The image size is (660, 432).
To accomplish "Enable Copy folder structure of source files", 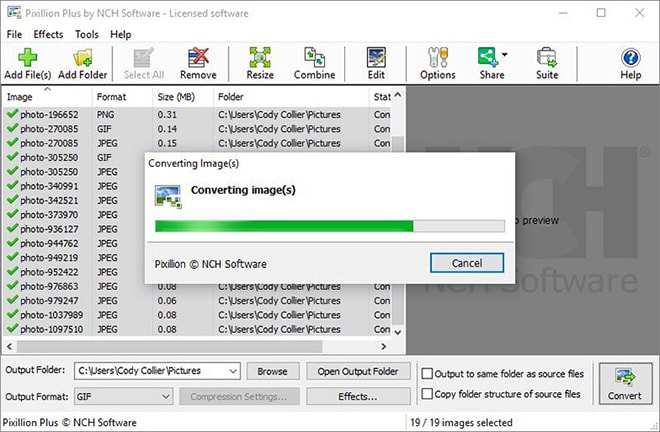I will (x=427, y=394).
